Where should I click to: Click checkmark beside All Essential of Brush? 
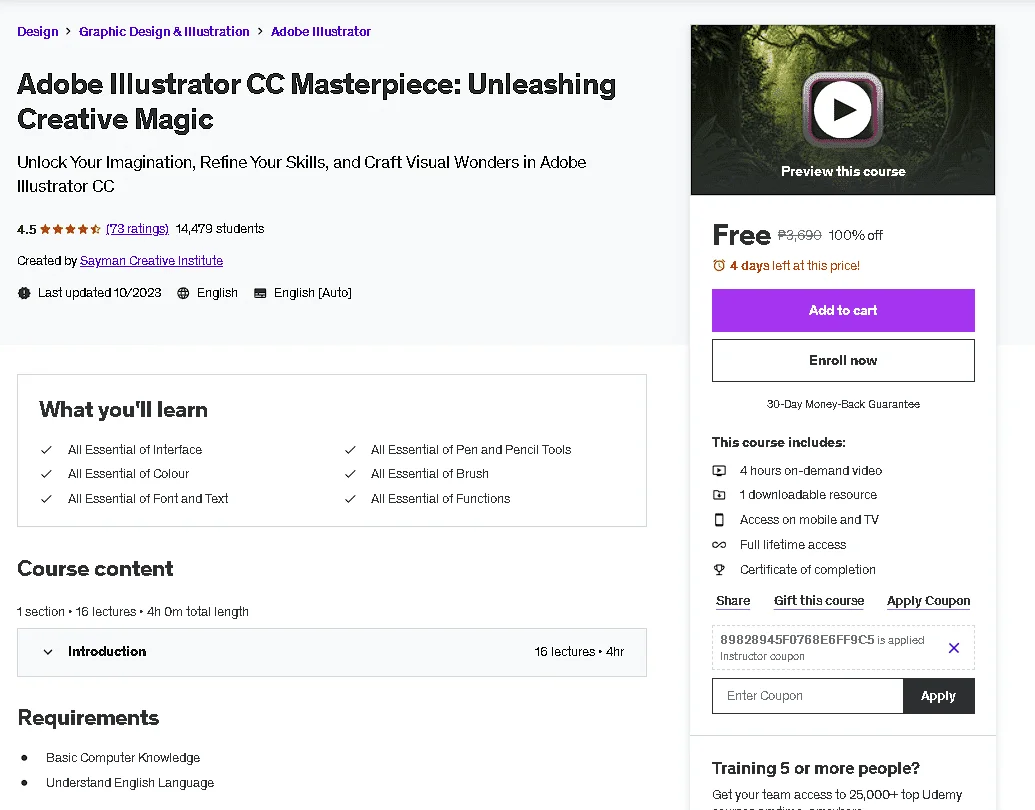point(350,474)
